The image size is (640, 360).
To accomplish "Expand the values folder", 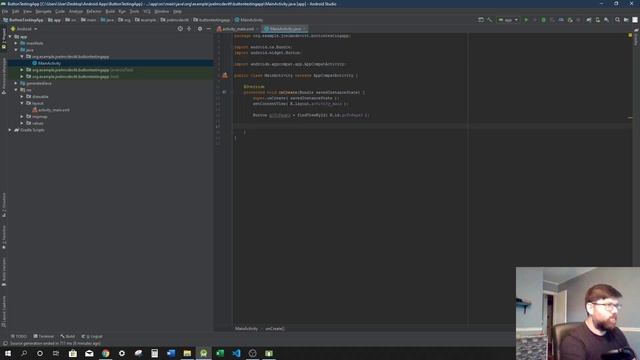I will [22, 123].
